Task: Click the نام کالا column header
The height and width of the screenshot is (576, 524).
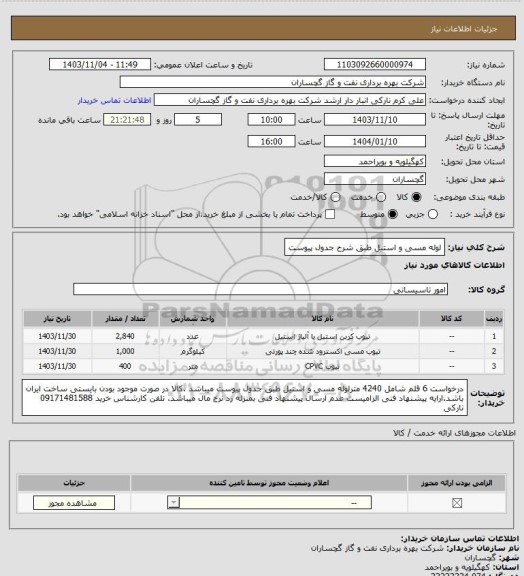Action: pyautogui.click(x=323, y=319)
